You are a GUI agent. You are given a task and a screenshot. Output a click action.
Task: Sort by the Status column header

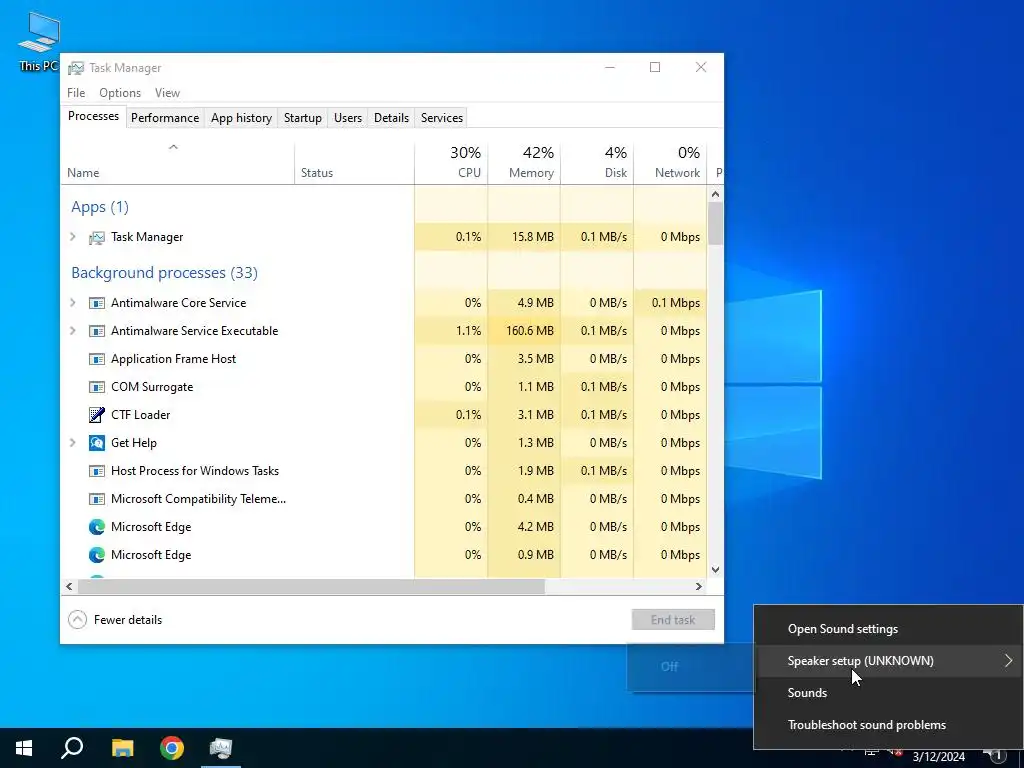click(x=355, y=163)
